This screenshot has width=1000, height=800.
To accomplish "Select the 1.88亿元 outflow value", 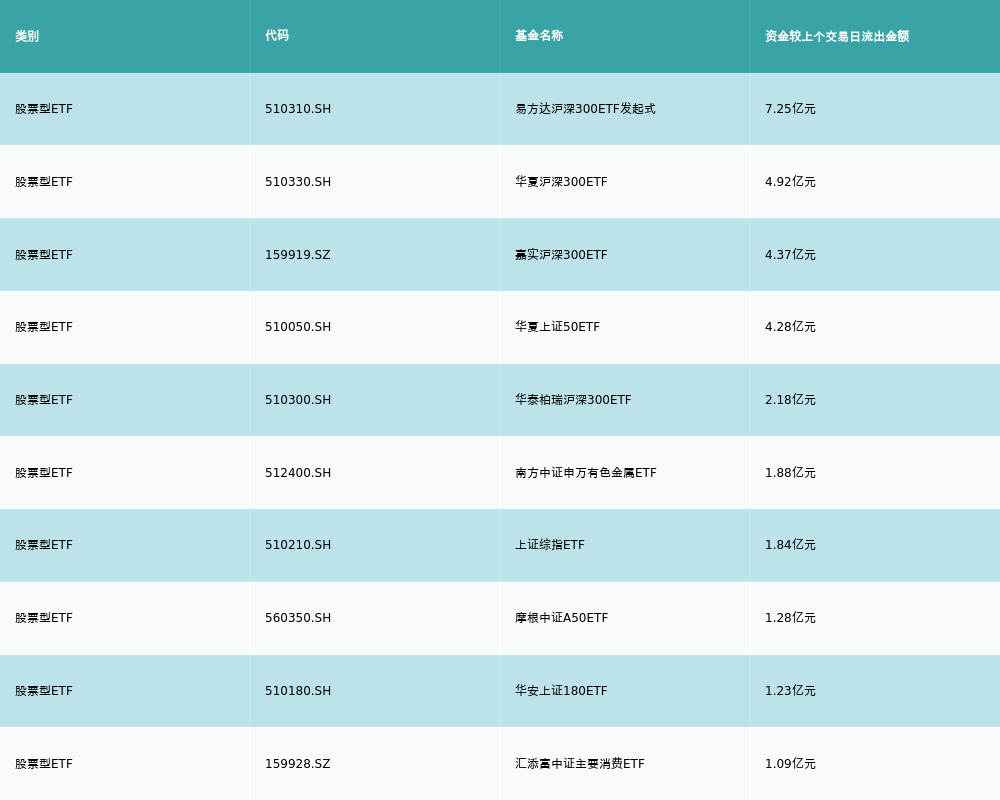I will pyautogui.click(x=790, y=473).
